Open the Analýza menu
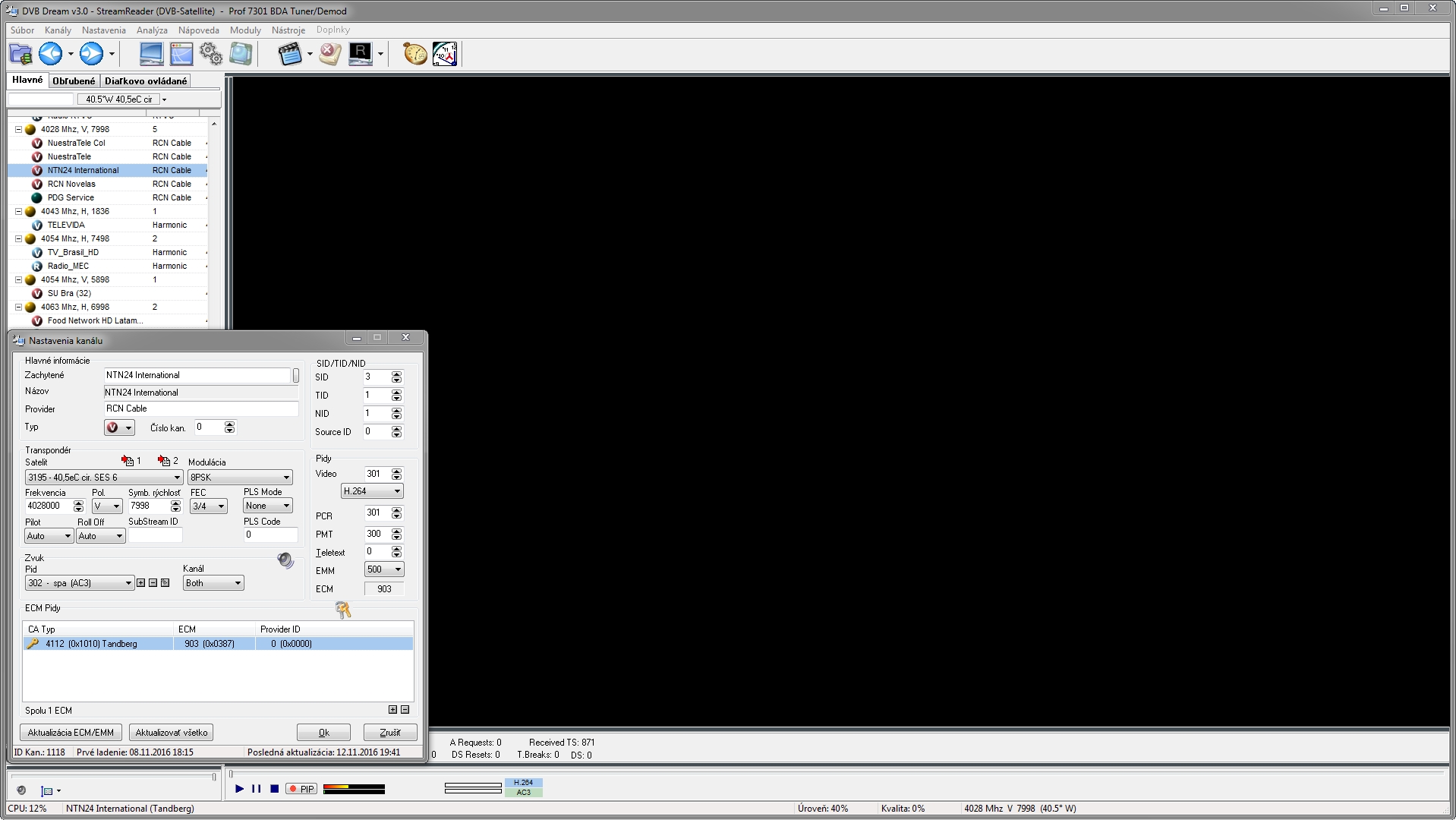This screenshot has height=820, width=1456. pos(152,30)
